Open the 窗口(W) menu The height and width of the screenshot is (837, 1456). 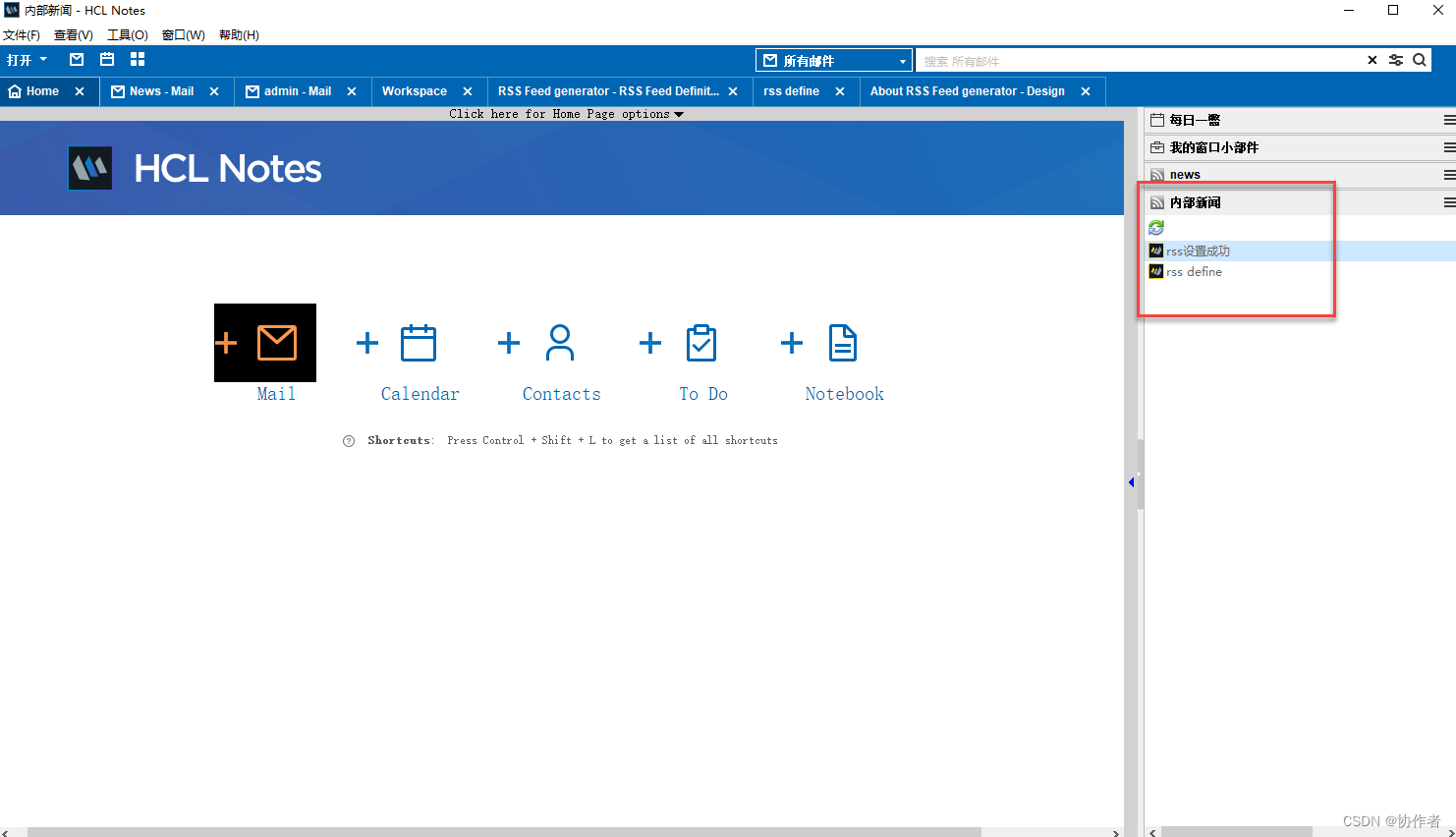pyautogui.click(x=184, y=34)
